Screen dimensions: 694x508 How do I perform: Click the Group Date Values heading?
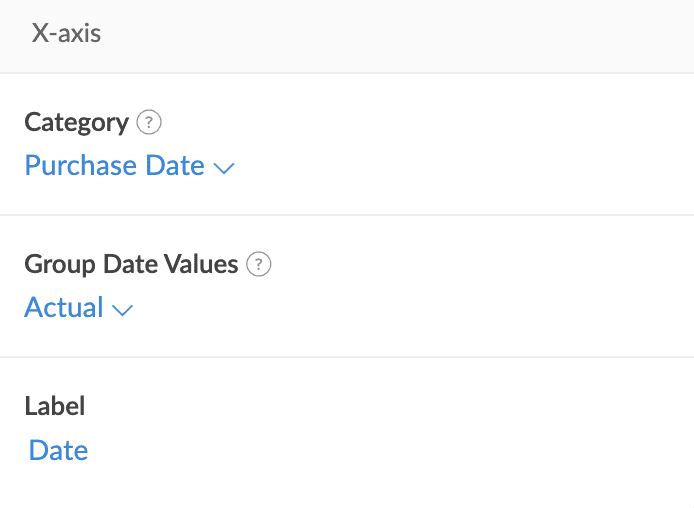coord(131,265)
